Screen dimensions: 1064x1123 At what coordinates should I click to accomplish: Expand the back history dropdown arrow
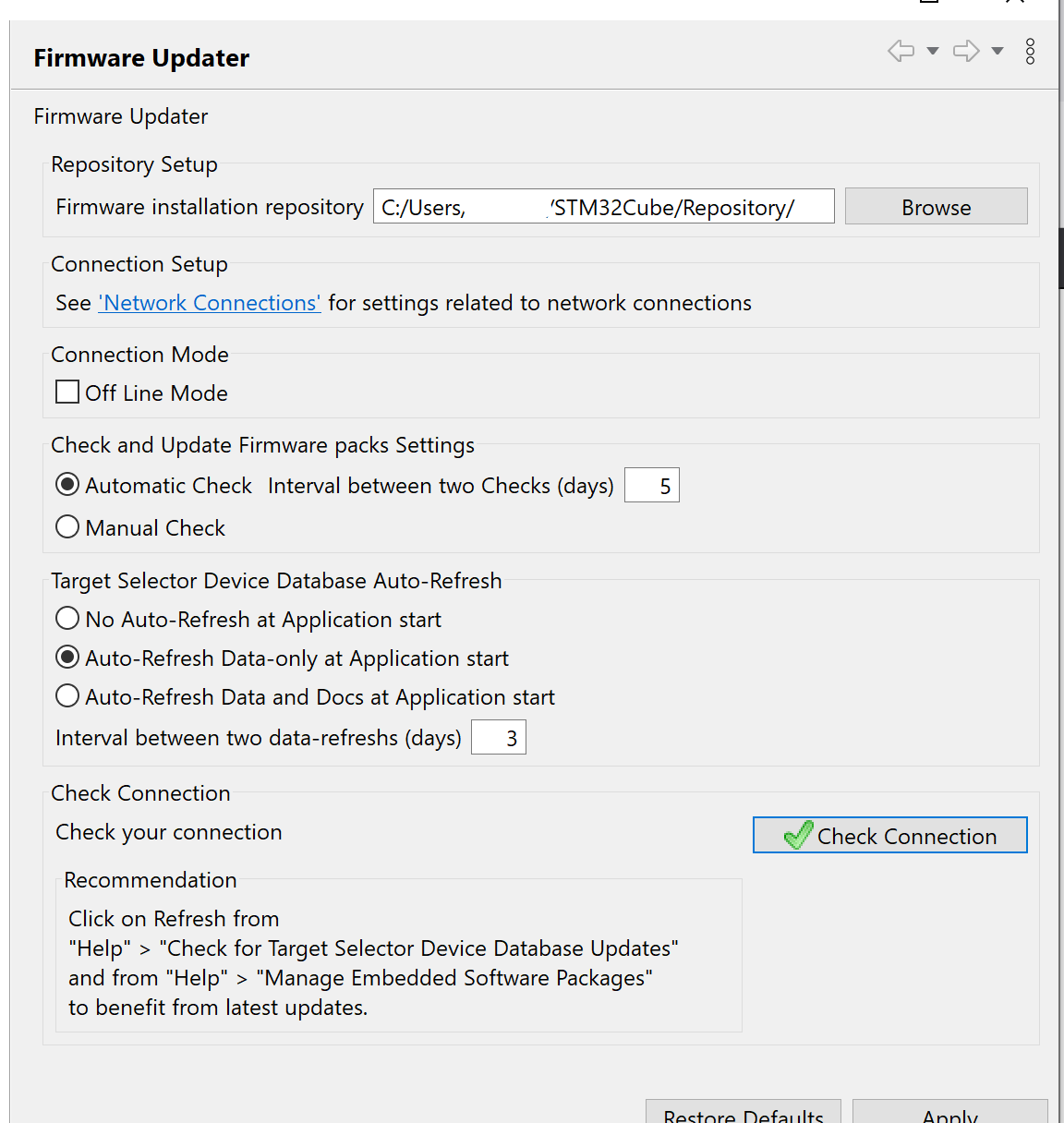tap(933, 51)
